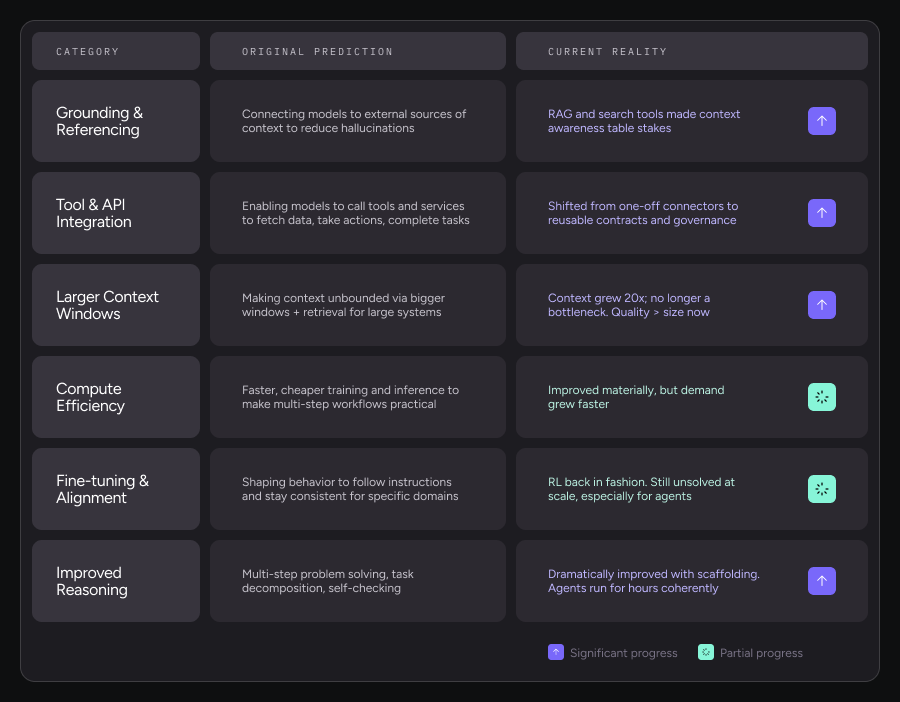
Task: Click the 'Significant progress' legend label
Action: pos(623,653)
